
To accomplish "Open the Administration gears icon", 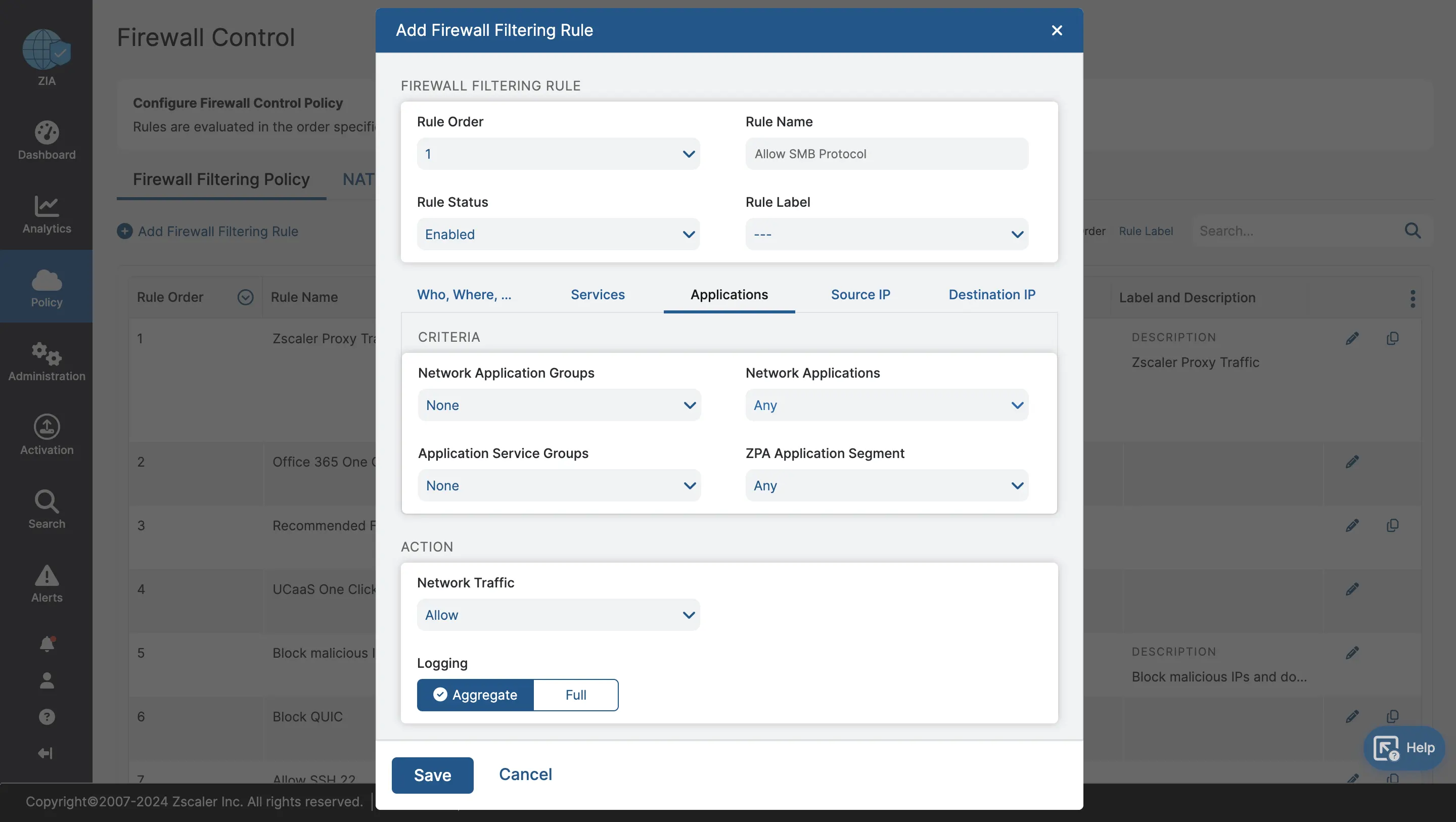I will coord(47,354).
